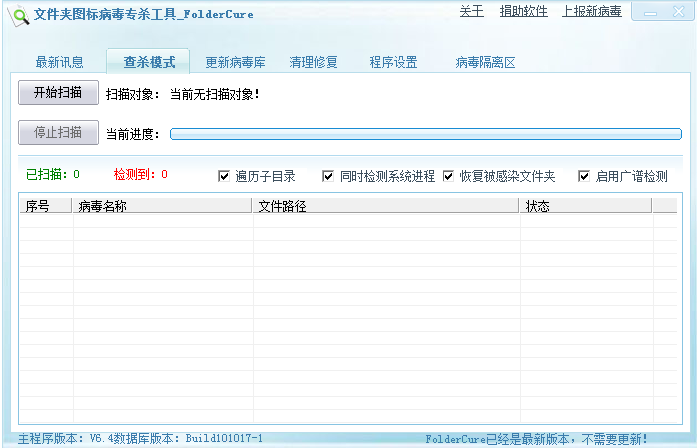
Task: Toggle the 遍历子目录 checkbox
Action: click(224, 176)
